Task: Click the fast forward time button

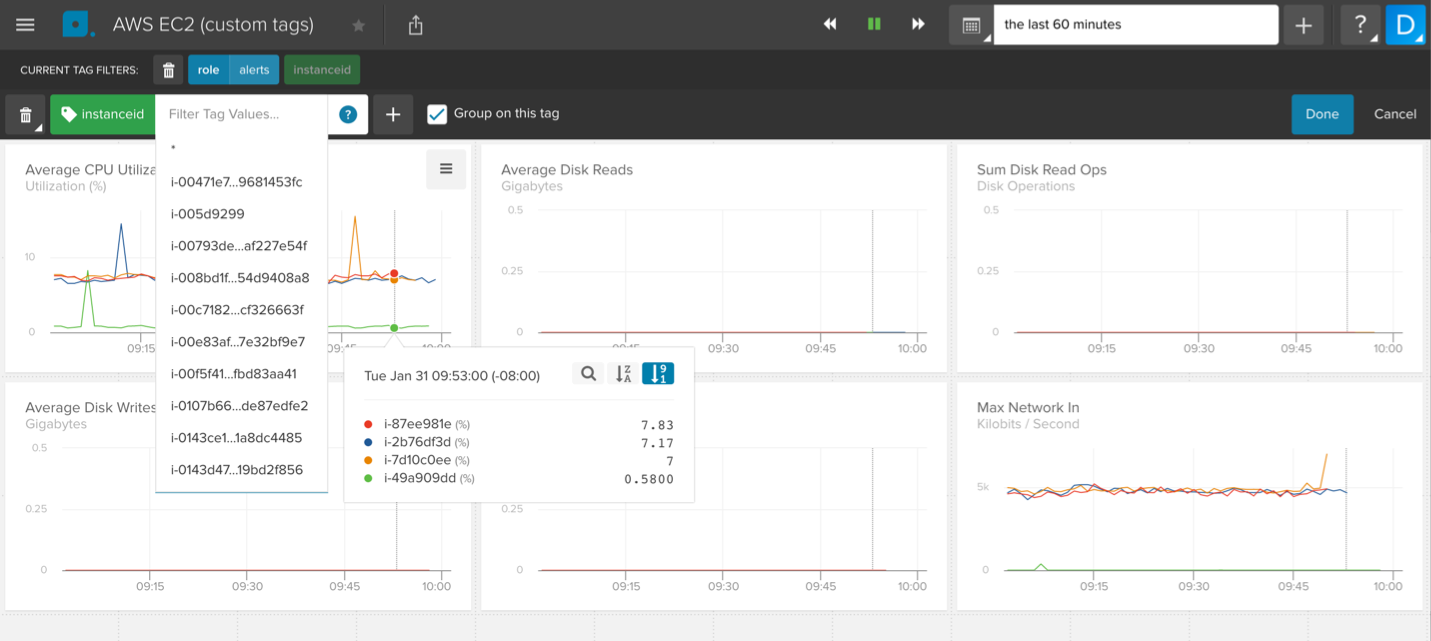Action: coord(918,25)
